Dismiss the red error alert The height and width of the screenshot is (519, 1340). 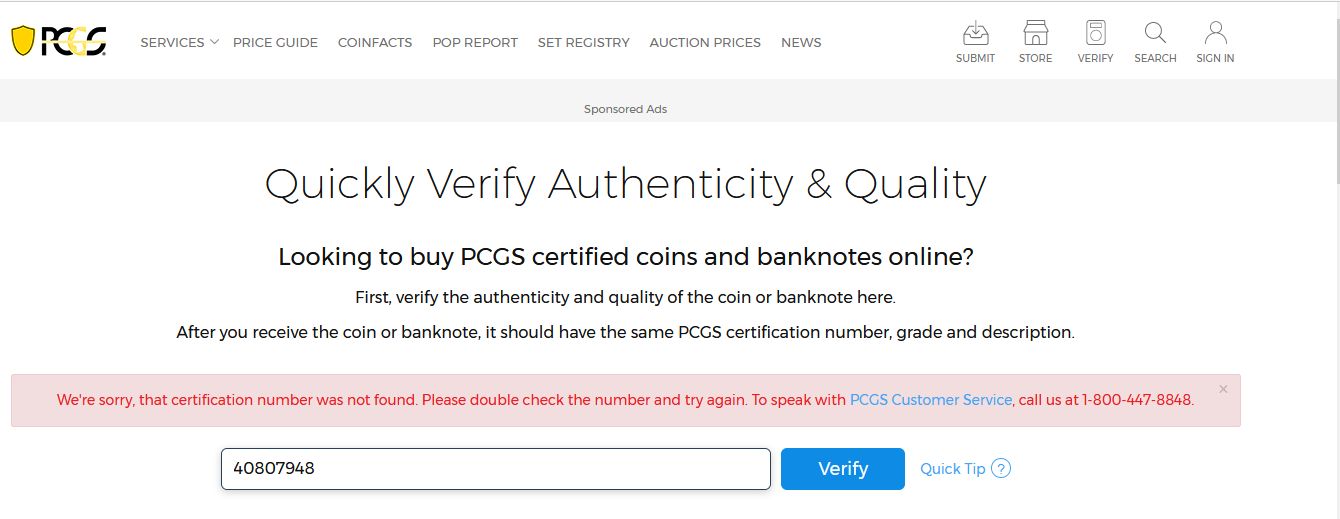click(1223, 389)
